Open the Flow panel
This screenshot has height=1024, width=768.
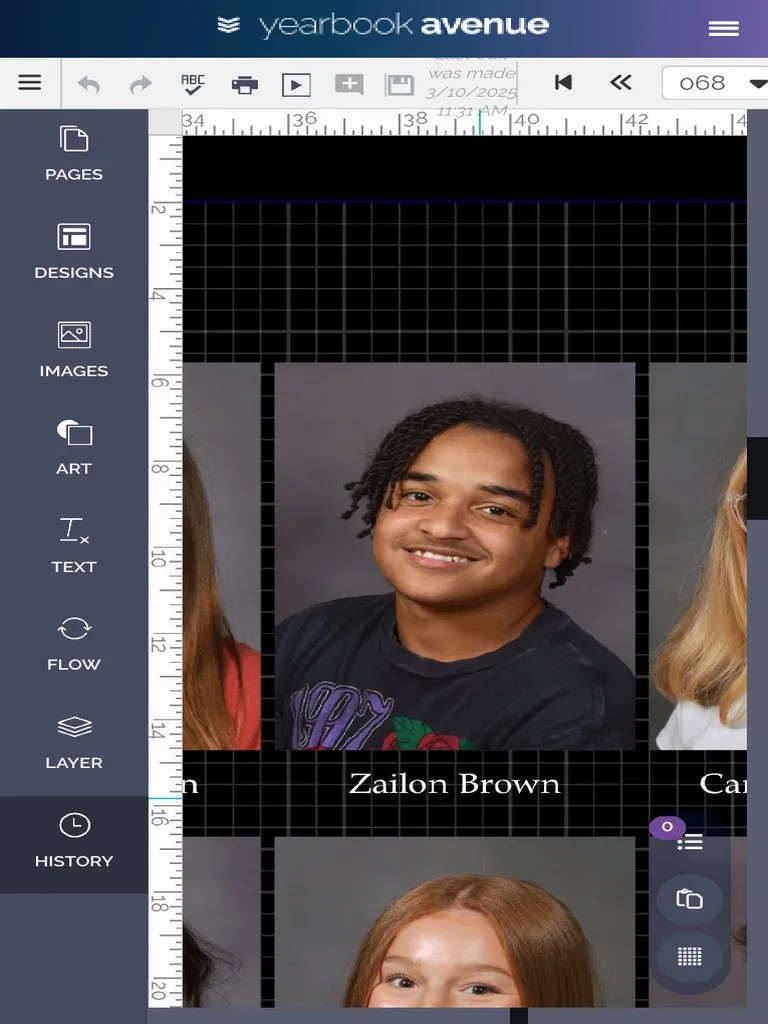click(x=74, y=644)
